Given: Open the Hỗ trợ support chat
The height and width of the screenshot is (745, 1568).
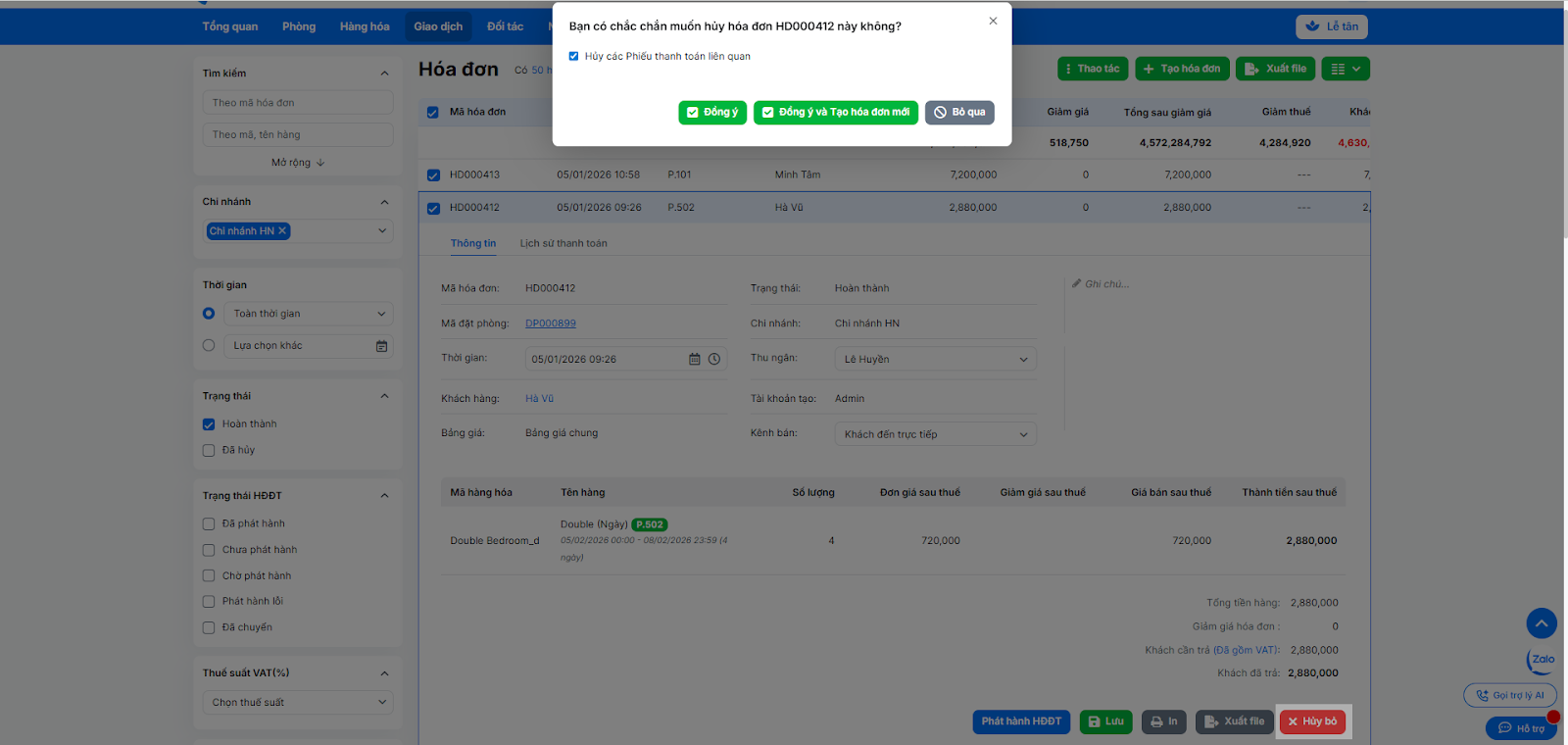Looking at the screenshot, I should pyautogui.click(x=1521, y=728).
